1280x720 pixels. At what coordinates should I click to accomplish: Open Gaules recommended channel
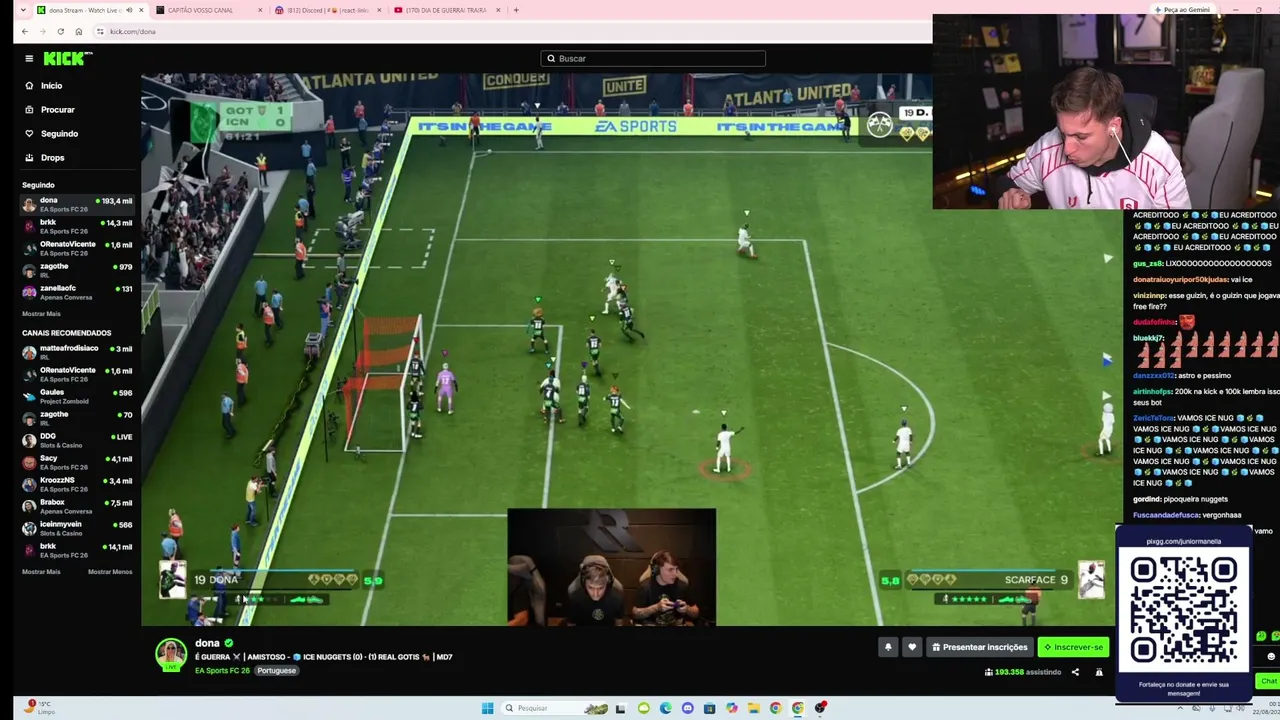point(78,396)
